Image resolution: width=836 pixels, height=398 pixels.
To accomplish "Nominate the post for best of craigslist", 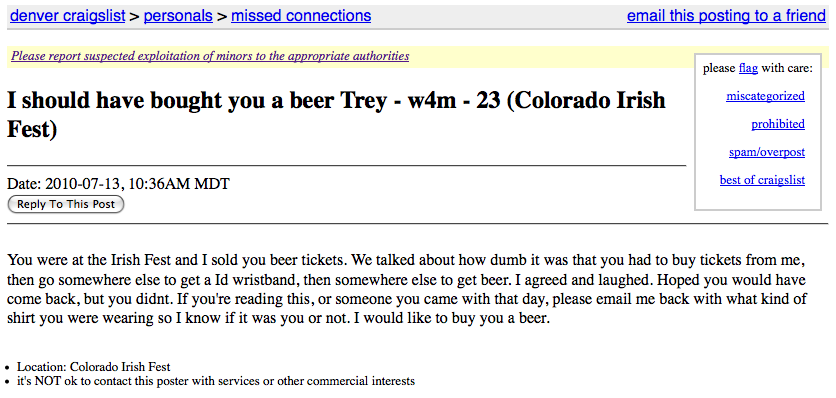I will (x=762, y=180).
